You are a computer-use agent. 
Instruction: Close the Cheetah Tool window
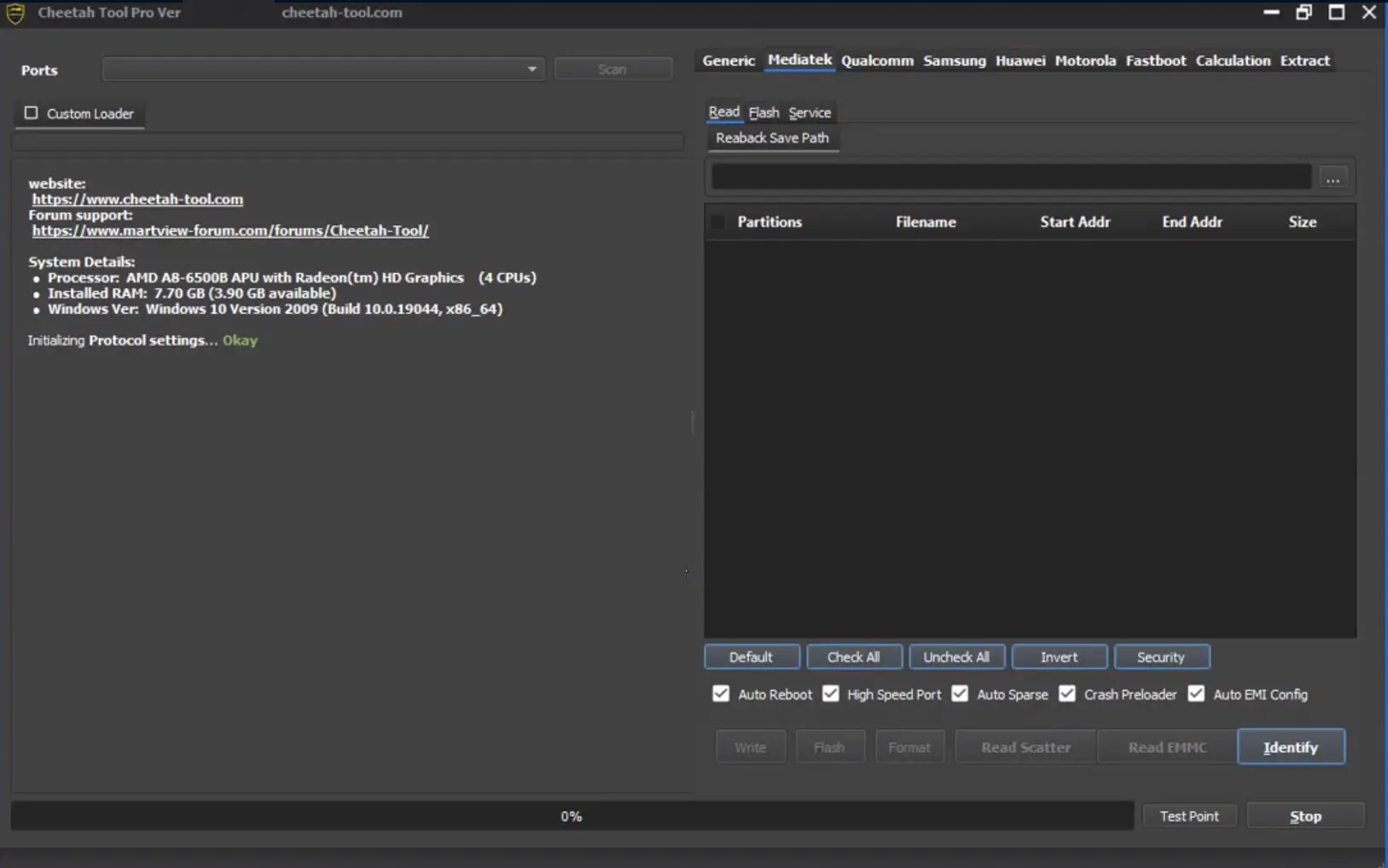(x=1369, y=12)
